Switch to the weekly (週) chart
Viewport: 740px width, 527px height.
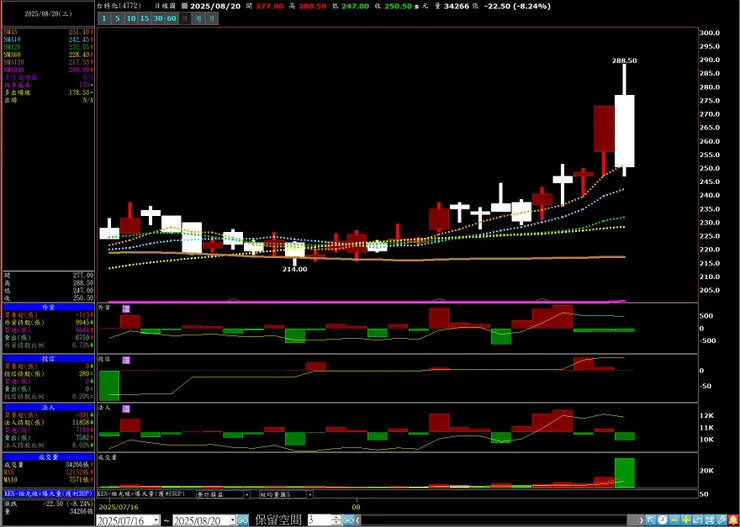[x=199, y=19]
